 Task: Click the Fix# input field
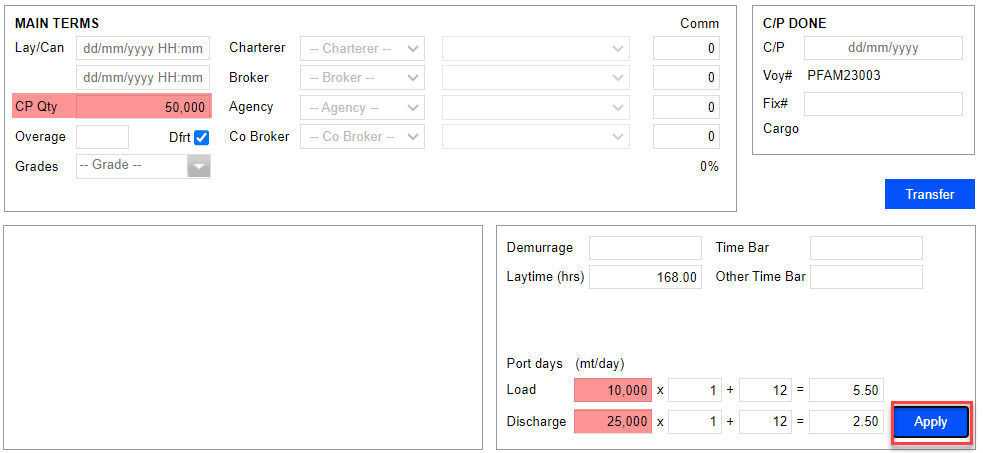882,104
